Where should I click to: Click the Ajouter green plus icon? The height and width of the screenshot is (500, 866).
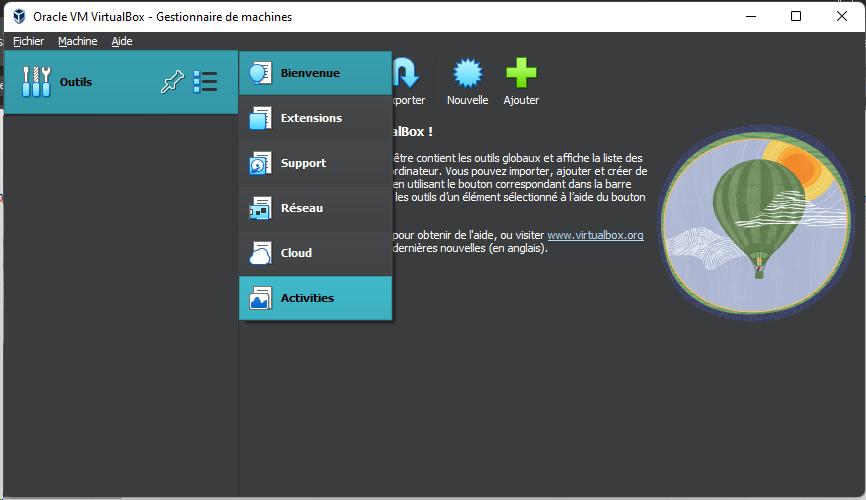point(521,73)
